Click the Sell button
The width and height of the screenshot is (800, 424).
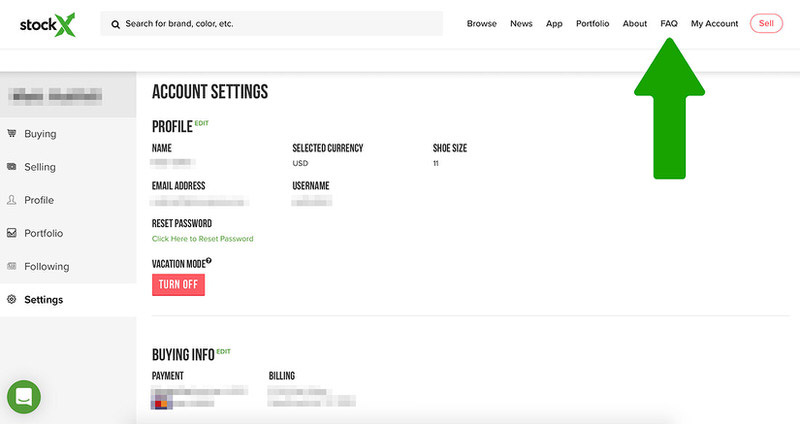click(x=766, y=23)
